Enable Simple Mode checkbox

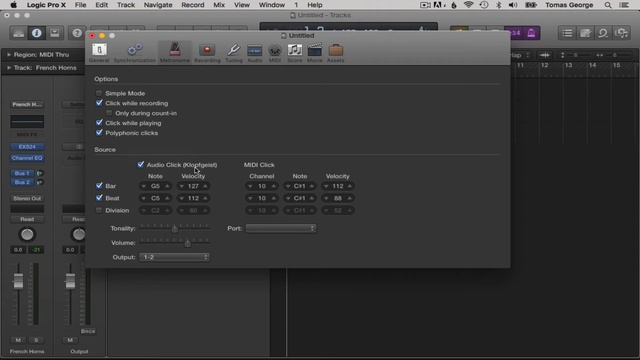[99, 93]
